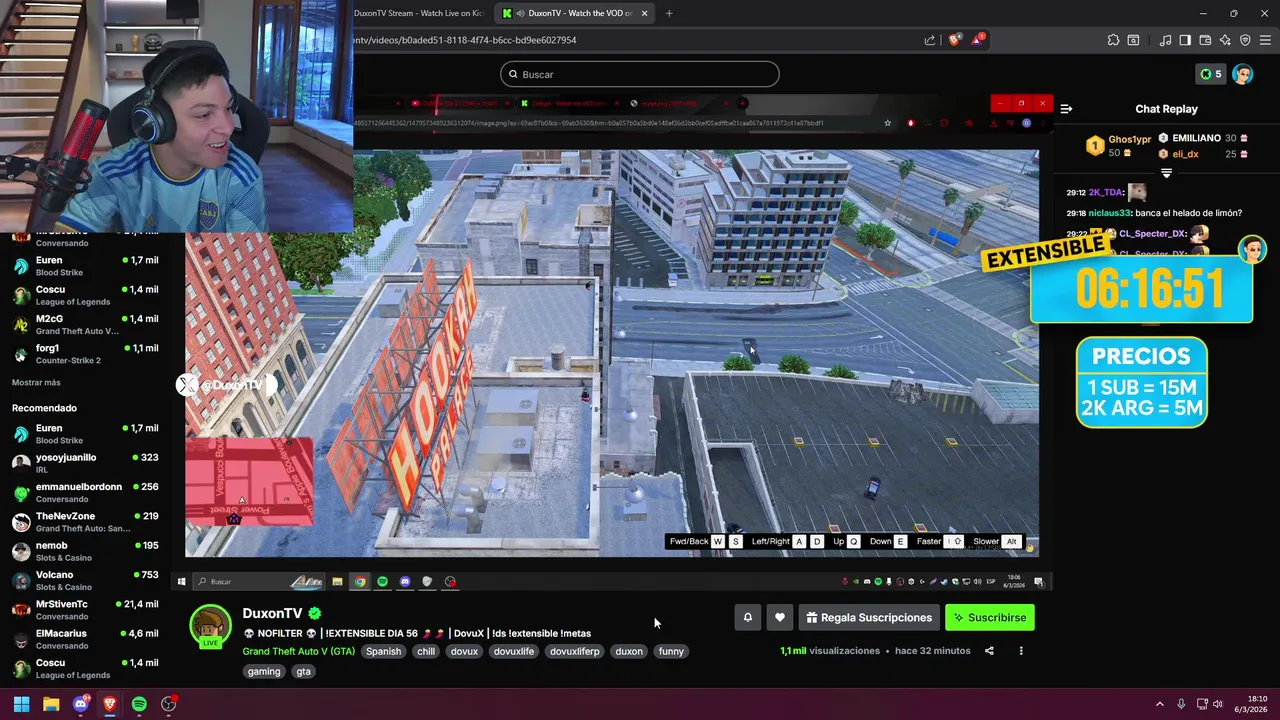The height and width of the screenshot is (720, 1280).
Task: Select the chill tag
Action: tap(426, 651)
